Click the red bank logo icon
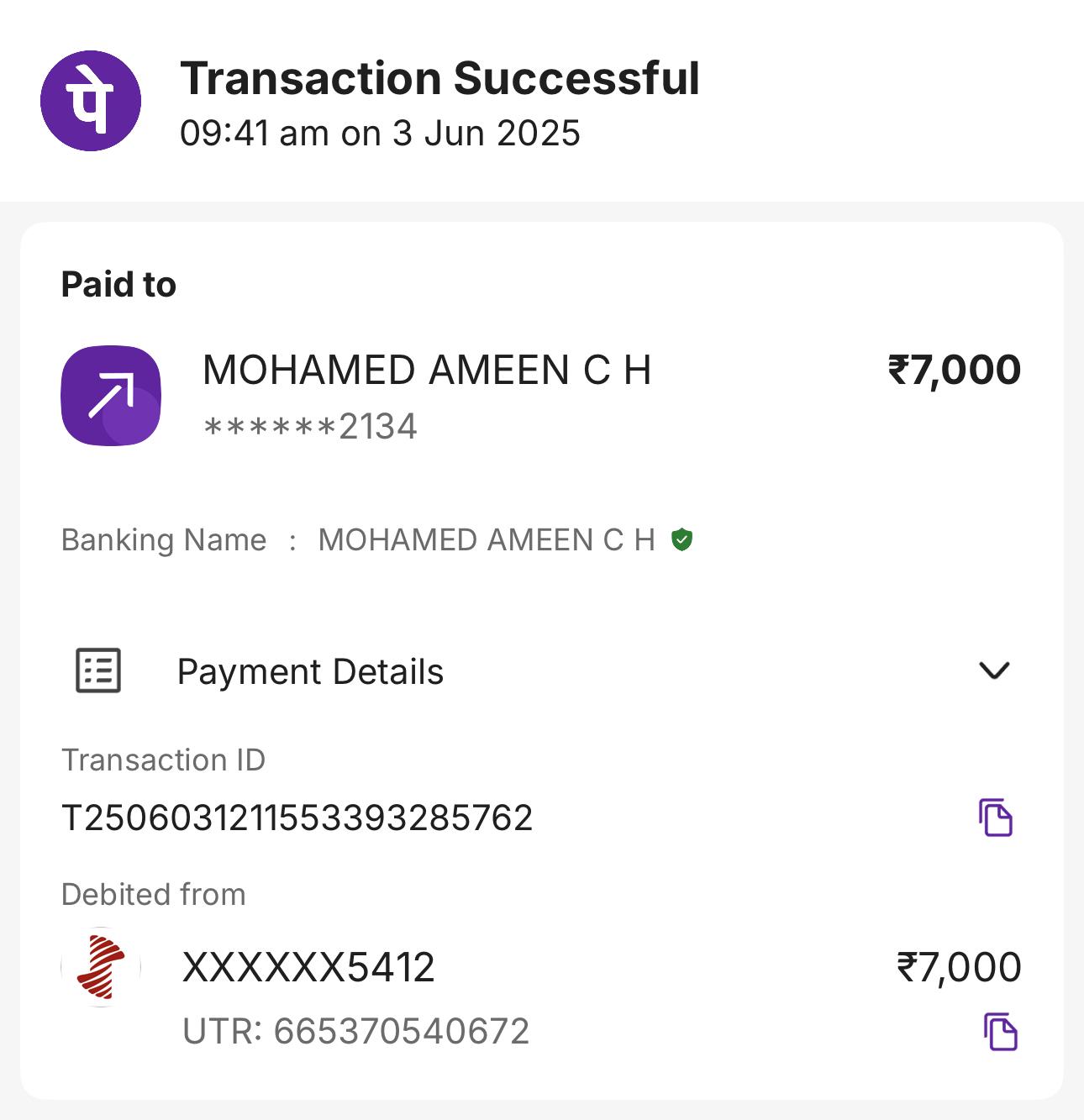Viewport: 1084px width, 1120px height. [x=101, y=967]
